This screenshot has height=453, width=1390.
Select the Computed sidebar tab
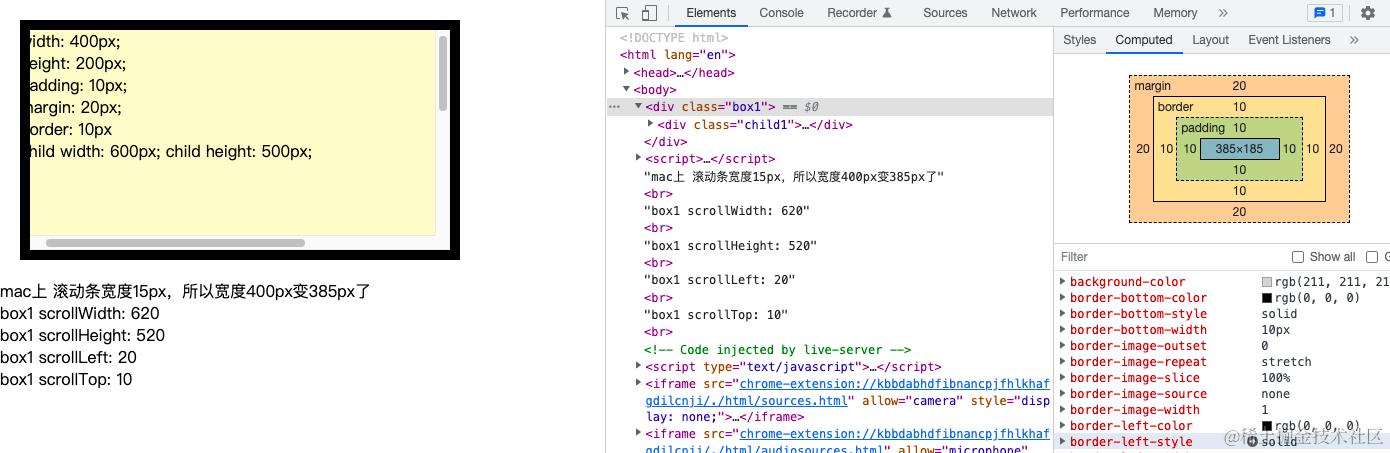click(x=1144, y=40)
